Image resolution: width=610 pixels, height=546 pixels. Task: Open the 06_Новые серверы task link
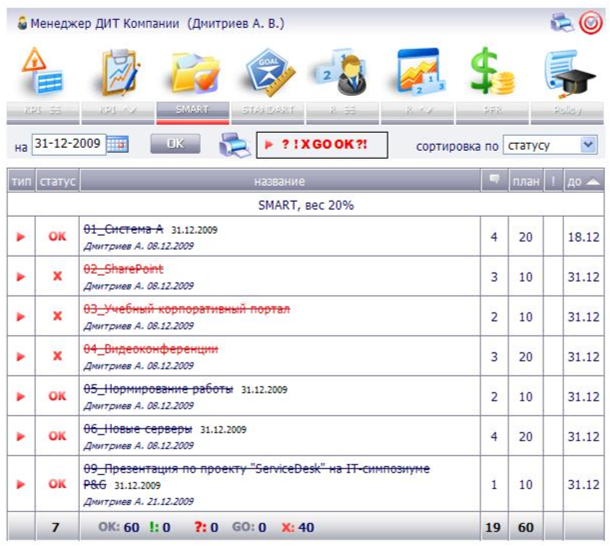pyautogui.click(x=138, y=429)
